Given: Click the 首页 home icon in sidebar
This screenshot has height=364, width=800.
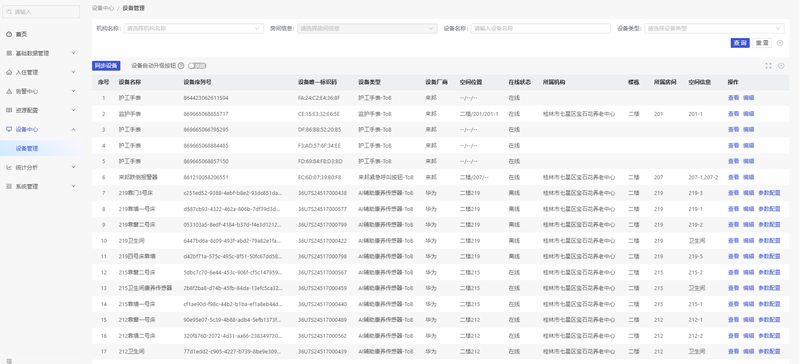Looking at the screenshot, I should (x=9, y=34).
